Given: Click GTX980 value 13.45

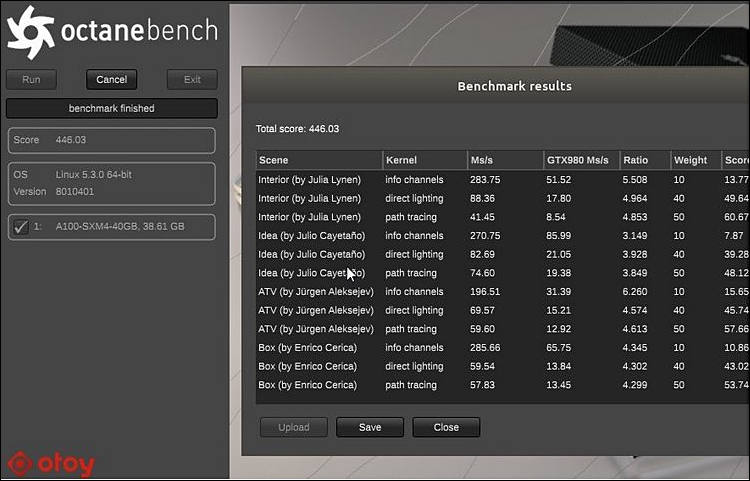Looking at the screenshot, I should pos(559,385).
